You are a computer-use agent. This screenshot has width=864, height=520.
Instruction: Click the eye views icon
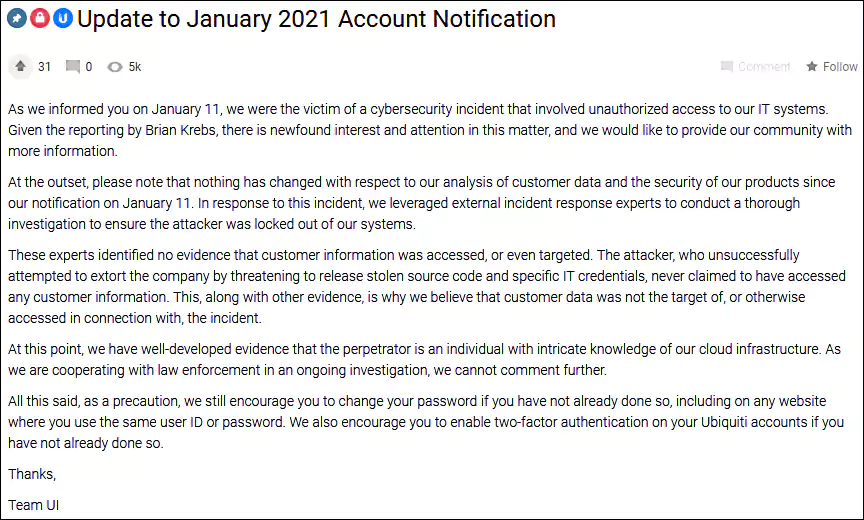pos(115,67)
